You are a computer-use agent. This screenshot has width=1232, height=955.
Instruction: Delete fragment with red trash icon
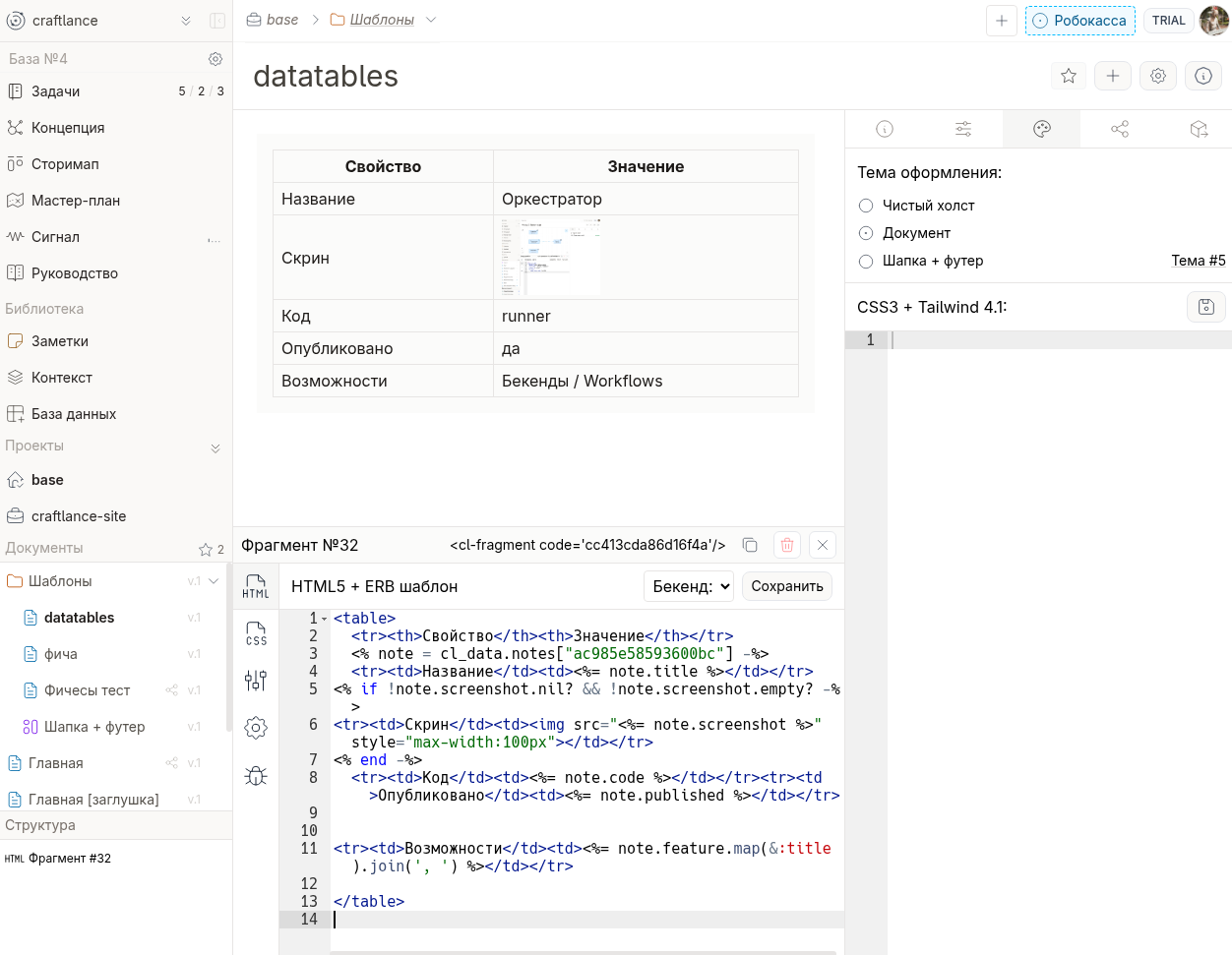click(786, 545)
